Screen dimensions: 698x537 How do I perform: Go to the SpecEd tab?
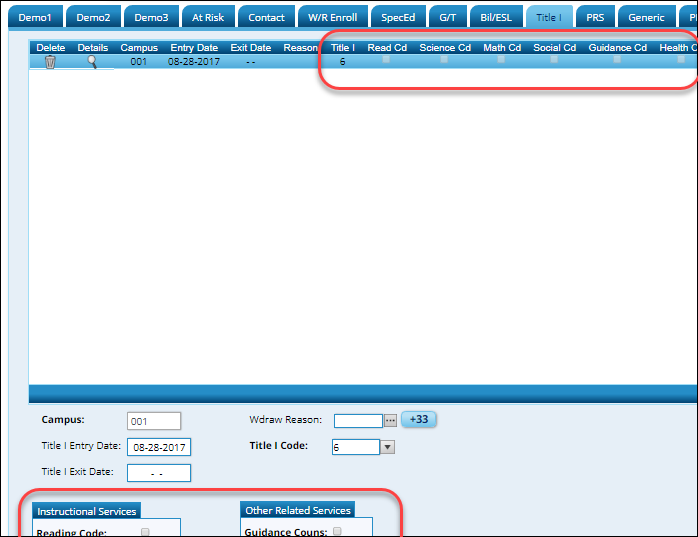397,17
